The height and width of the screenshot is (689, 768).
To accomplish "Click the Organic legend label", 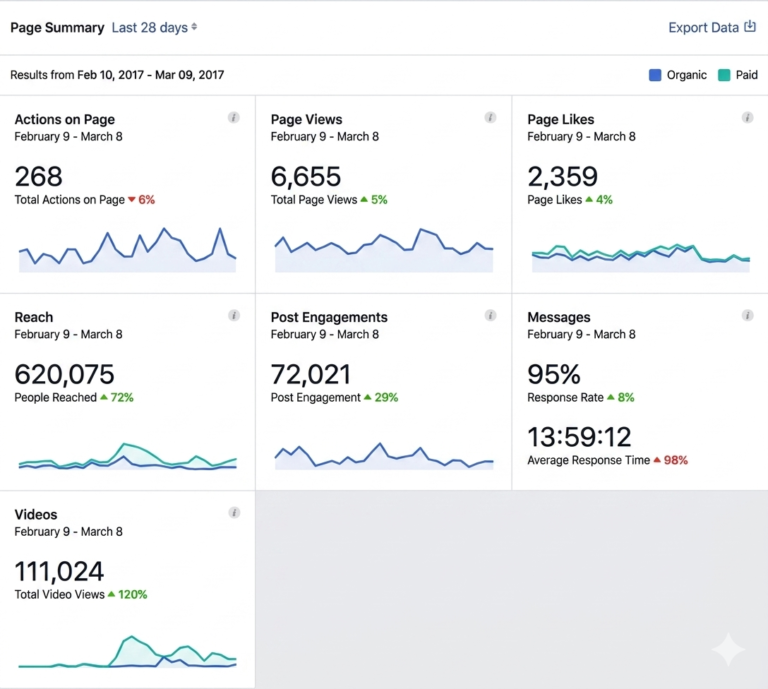I will click(x=687, y=75).
